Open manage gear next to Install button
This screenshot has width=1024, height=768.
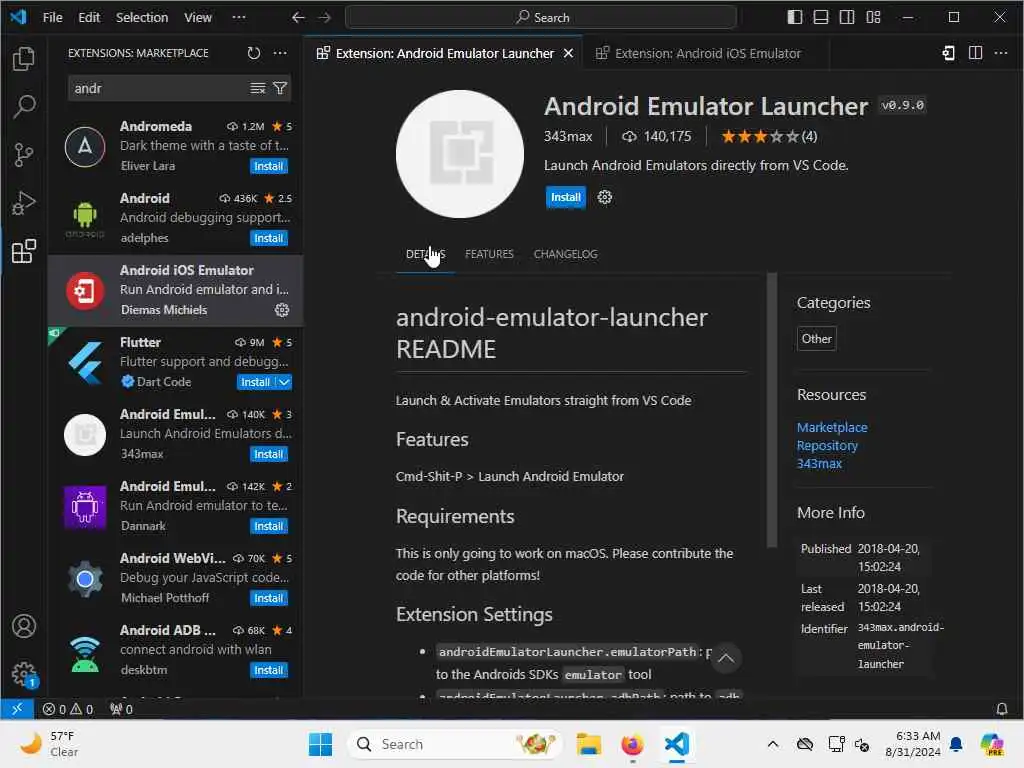tap(605, 197)
